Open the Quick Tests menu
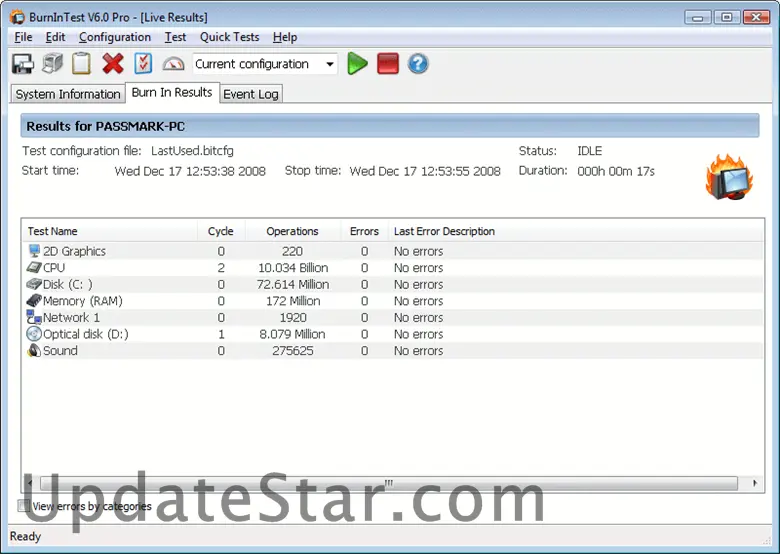The width and height of the screenshot is (780, 554). coord(229,37)
